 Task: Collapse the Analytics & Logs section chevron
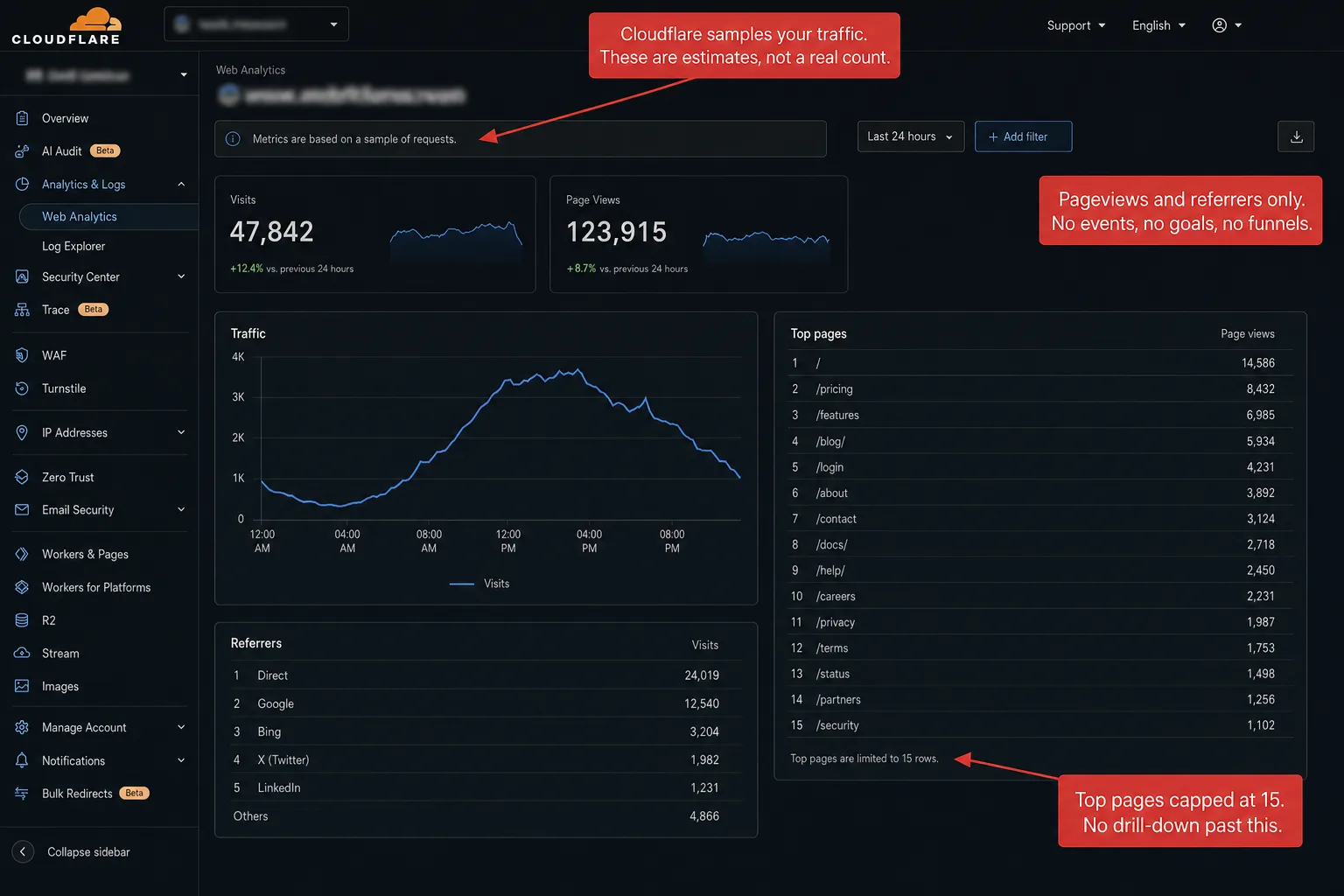pyautogui.click(x=181, y=185)
